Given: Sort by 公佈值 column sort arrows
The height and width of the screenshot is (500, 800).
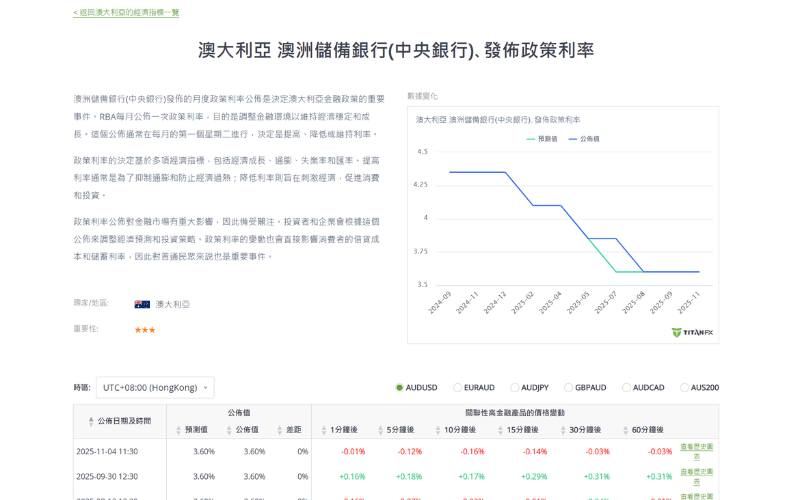Looking at the screenshot, I should coord(229,430).
